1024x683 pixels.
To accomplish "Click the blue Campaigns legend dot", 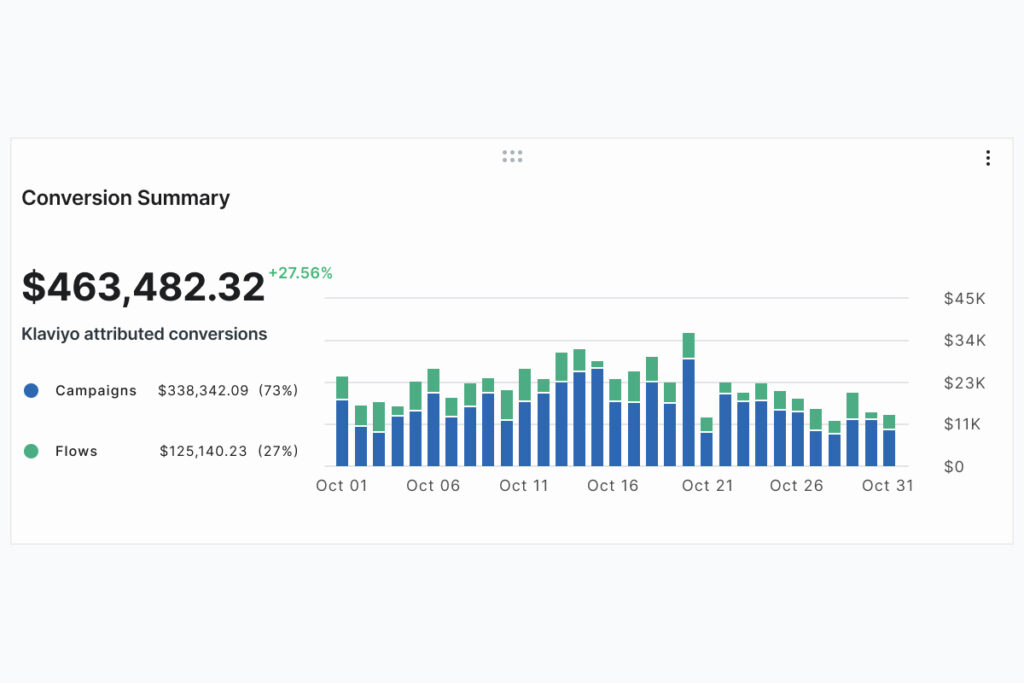I will click(30, 391).
